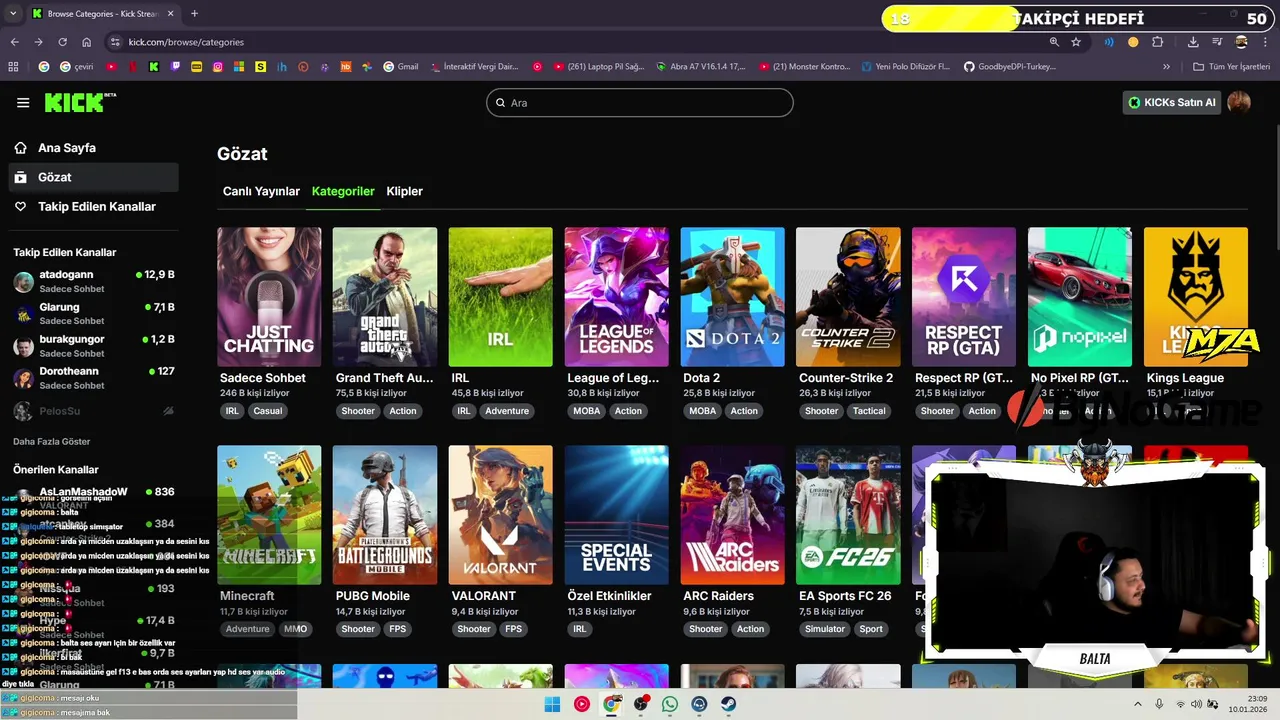Image resolution: width=1280 pixels, height=720 pixels.
Task: Open the Sadece Sohbet category thumbnail
Action: point(269,297)
